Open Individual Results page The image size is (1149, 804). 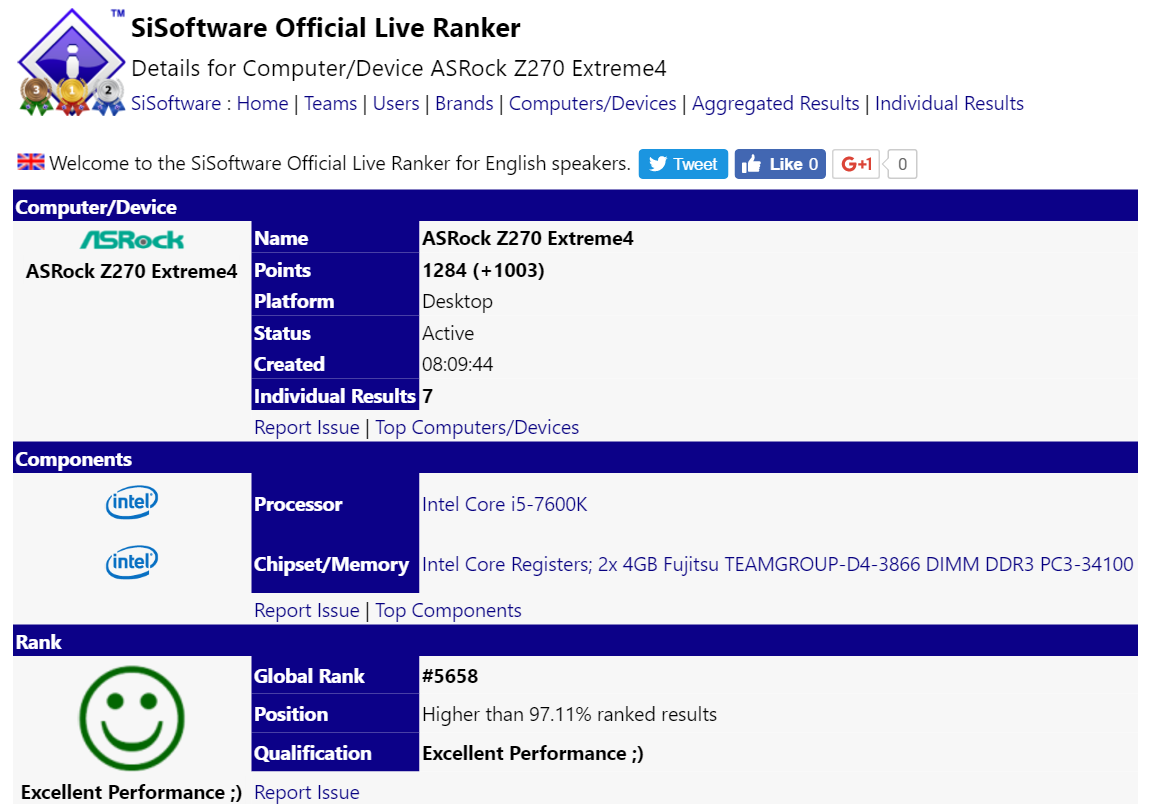click(949, 103)
